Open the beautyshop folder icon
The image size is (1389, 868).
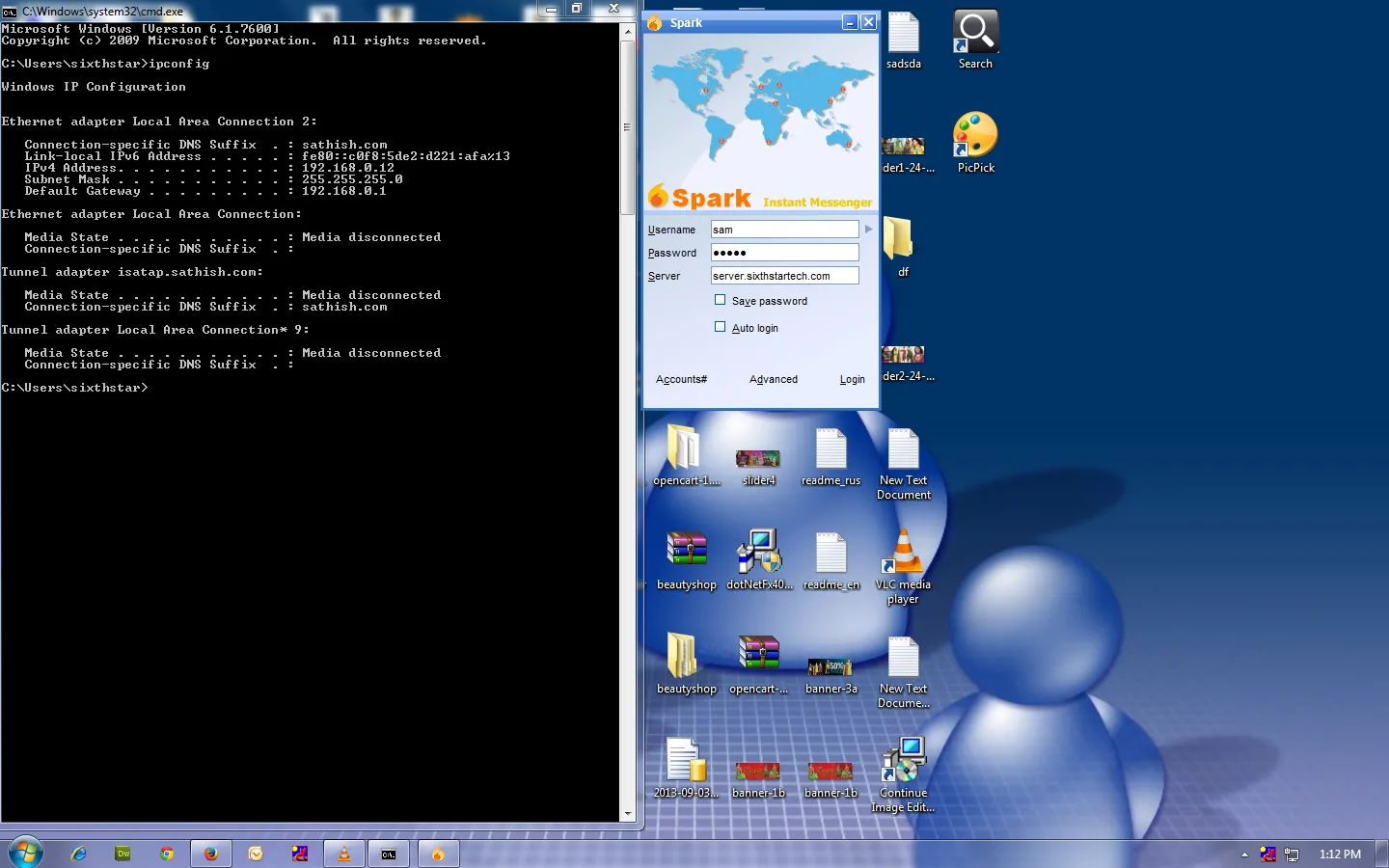(x=683, y=656)
